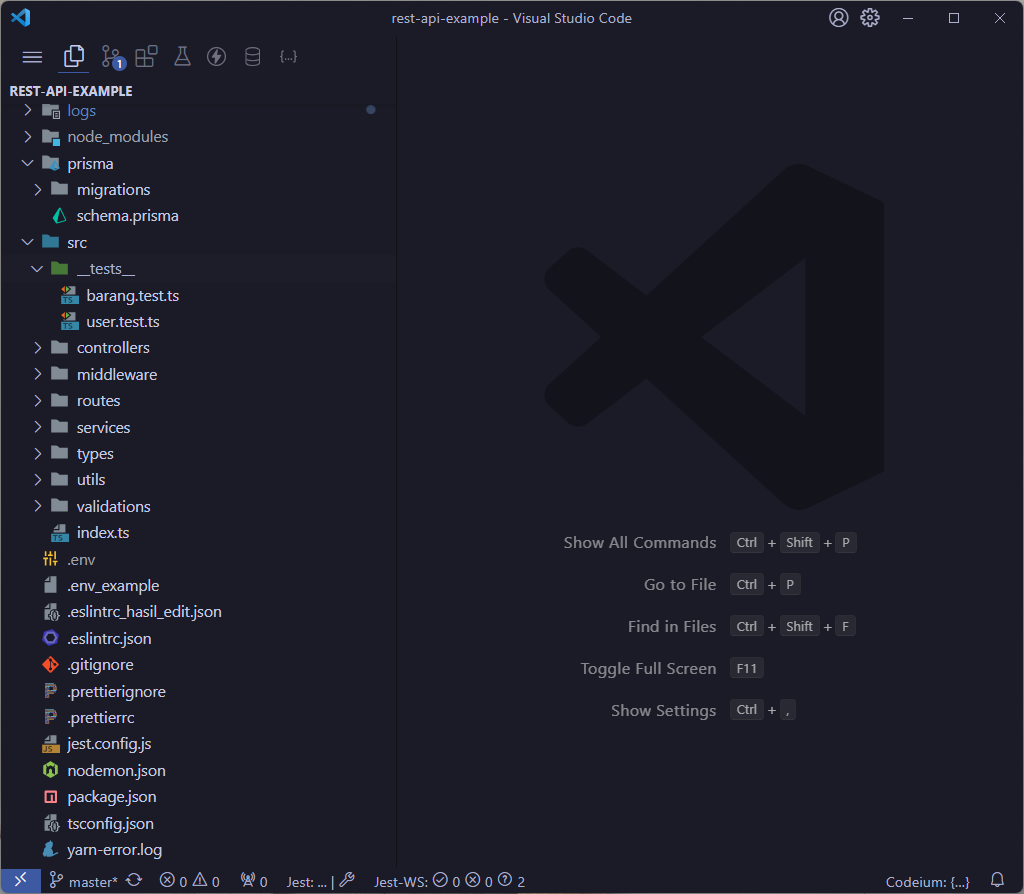The height and width of the screenshot is (894, 1024).
Task: Maximize the VS Code window
Action: 953,18
